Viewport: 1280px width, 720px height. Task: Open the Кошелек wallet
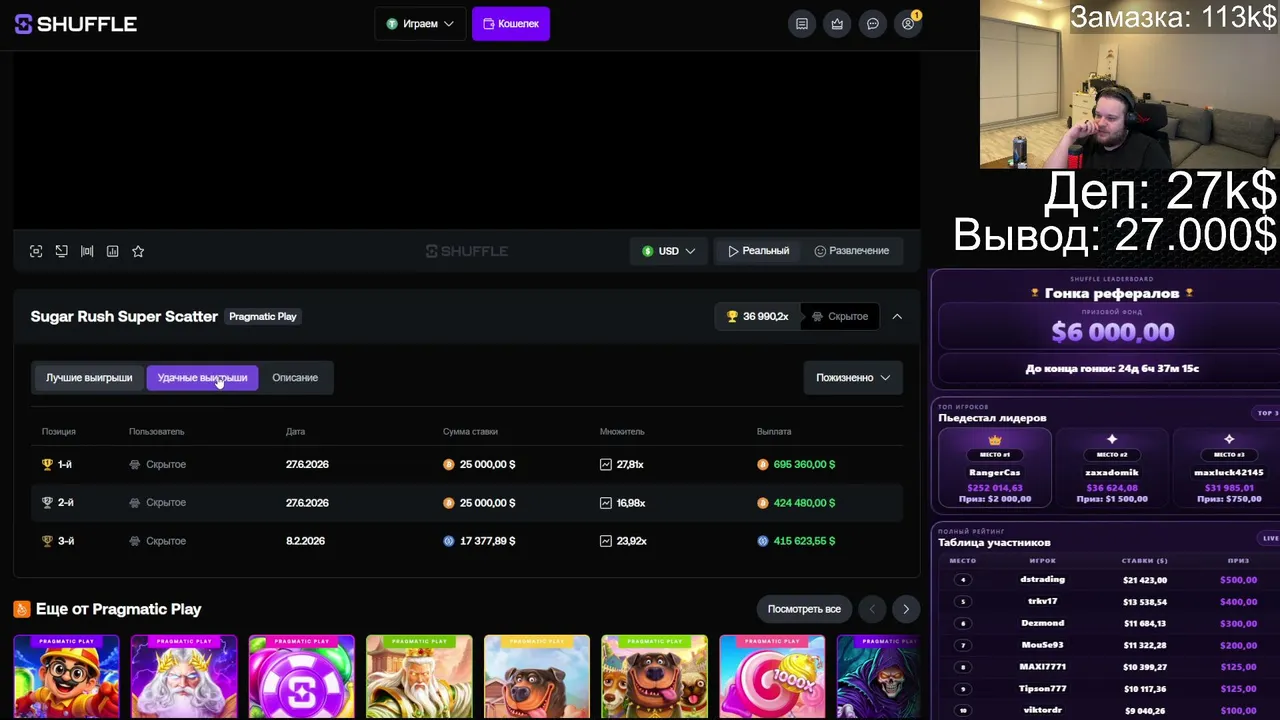(511, 24)
